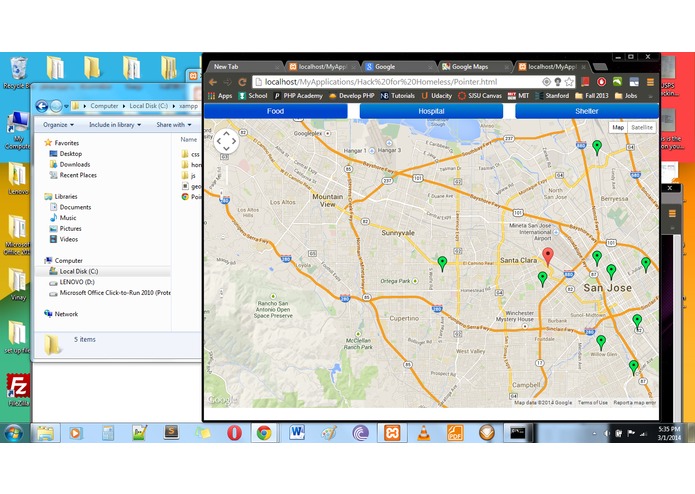Select LENOVO (D:) drive in Explorer

72,282
